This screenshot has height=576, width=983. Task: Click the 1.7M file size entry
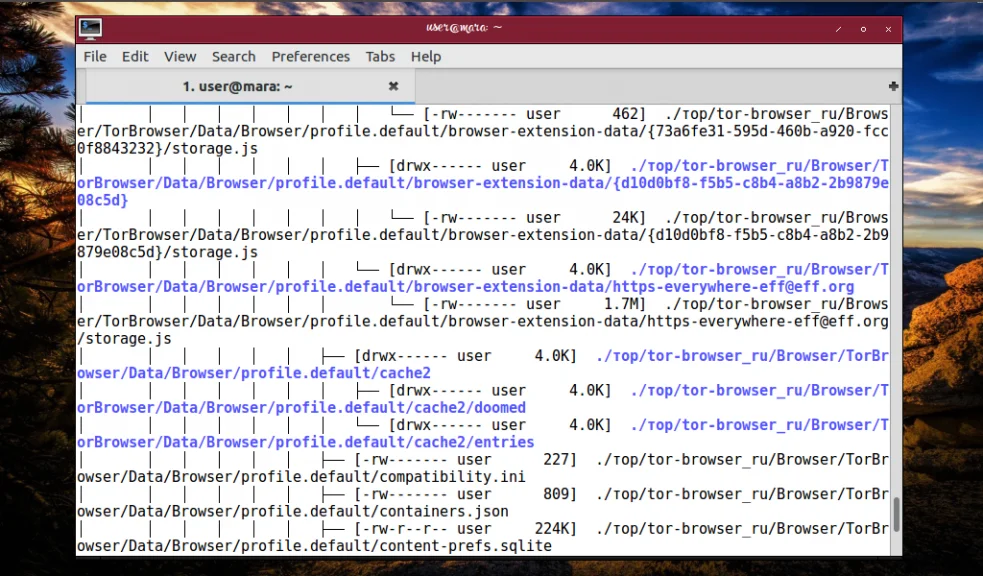(x=624, y=304)
